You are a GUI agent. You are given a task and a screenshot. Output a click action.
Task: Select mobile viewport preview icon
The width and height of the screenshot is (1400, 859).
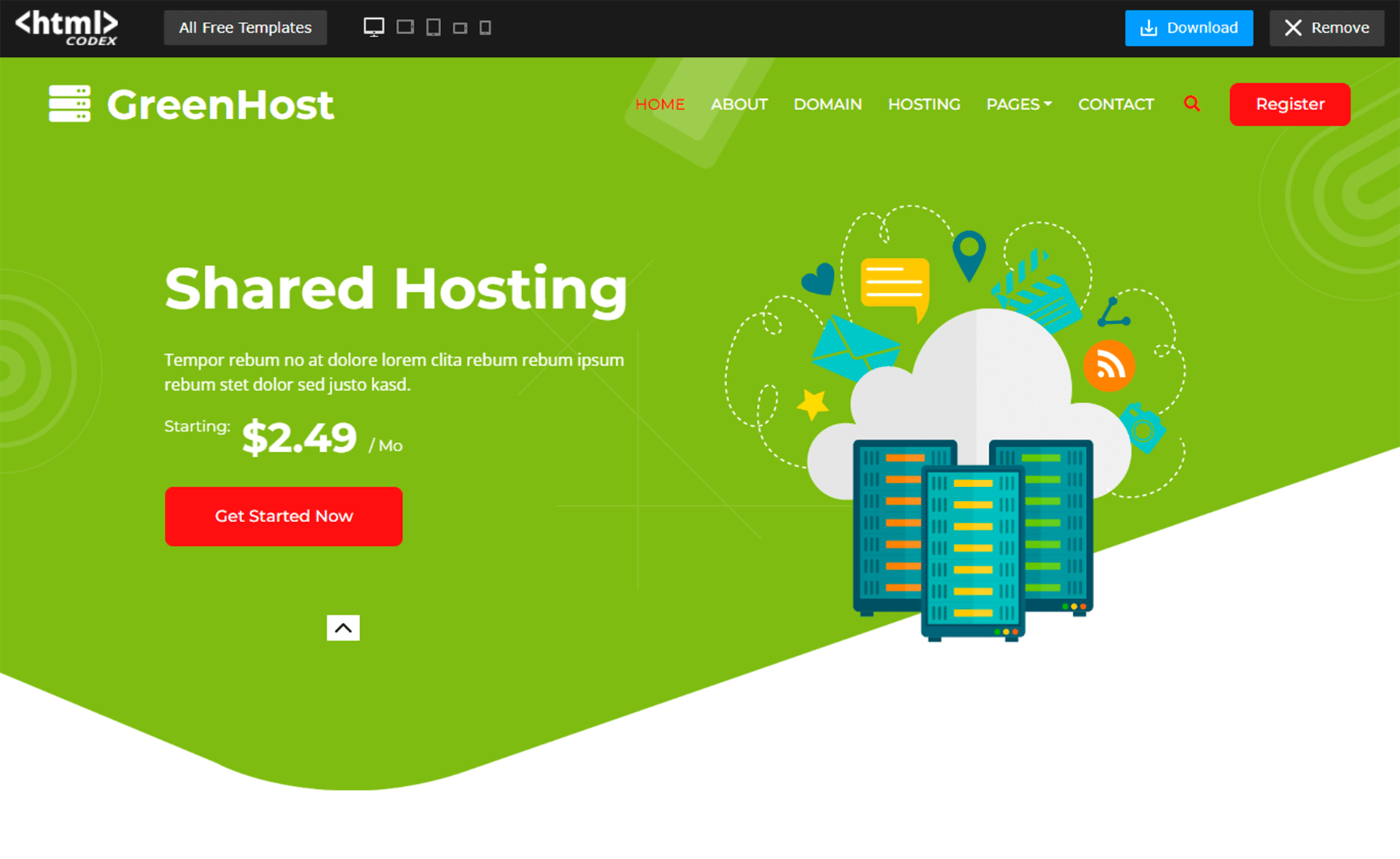[484, 28]
